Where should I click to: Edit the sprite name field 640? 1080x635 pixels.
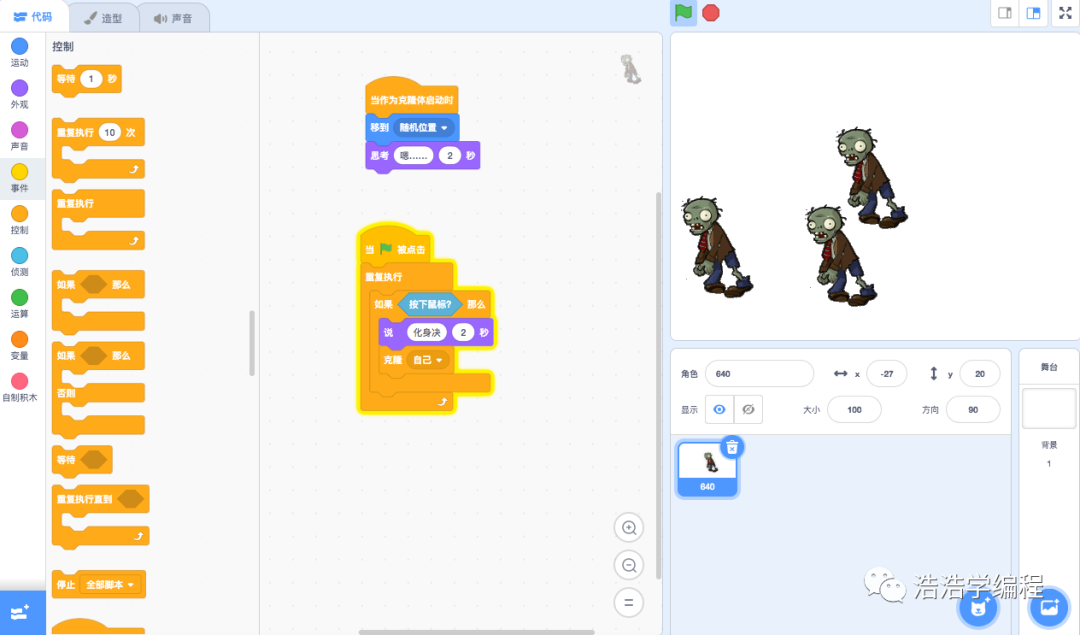coord(760,374)
